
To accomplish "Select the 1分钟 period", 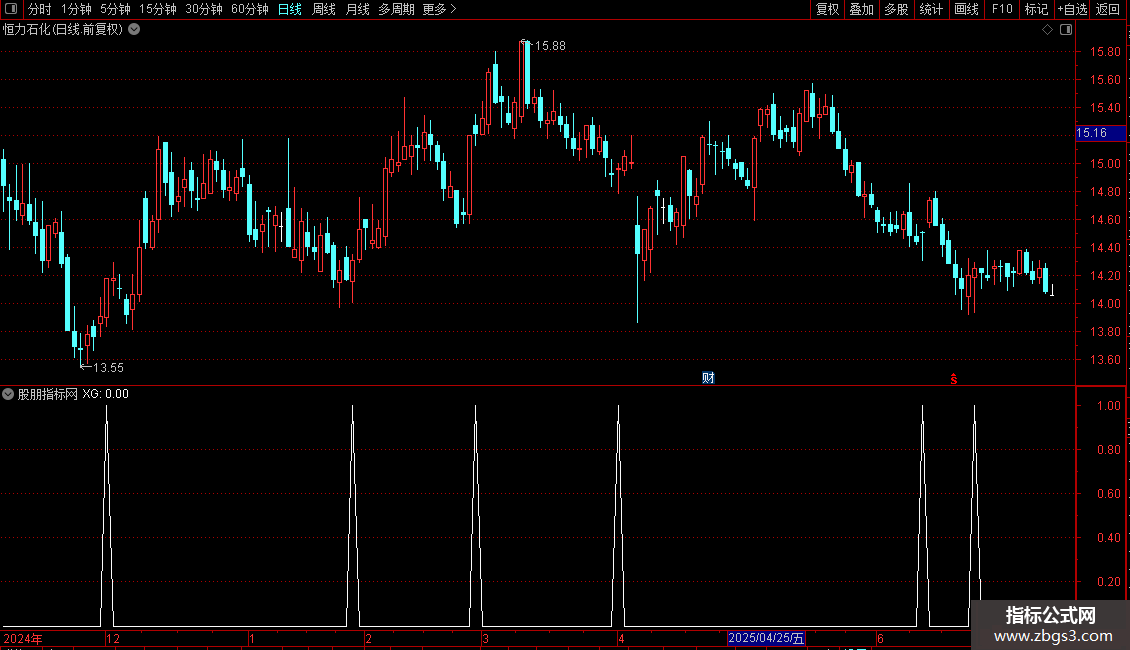I will click(x=76, y=9).
